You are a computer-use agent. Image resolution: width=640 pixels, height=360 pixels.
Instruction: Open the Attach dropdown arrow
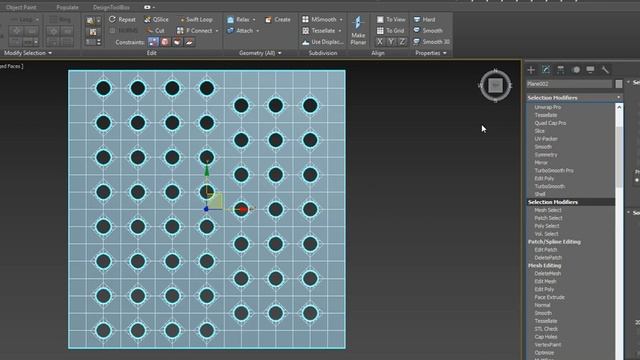[x=258, y=31]
